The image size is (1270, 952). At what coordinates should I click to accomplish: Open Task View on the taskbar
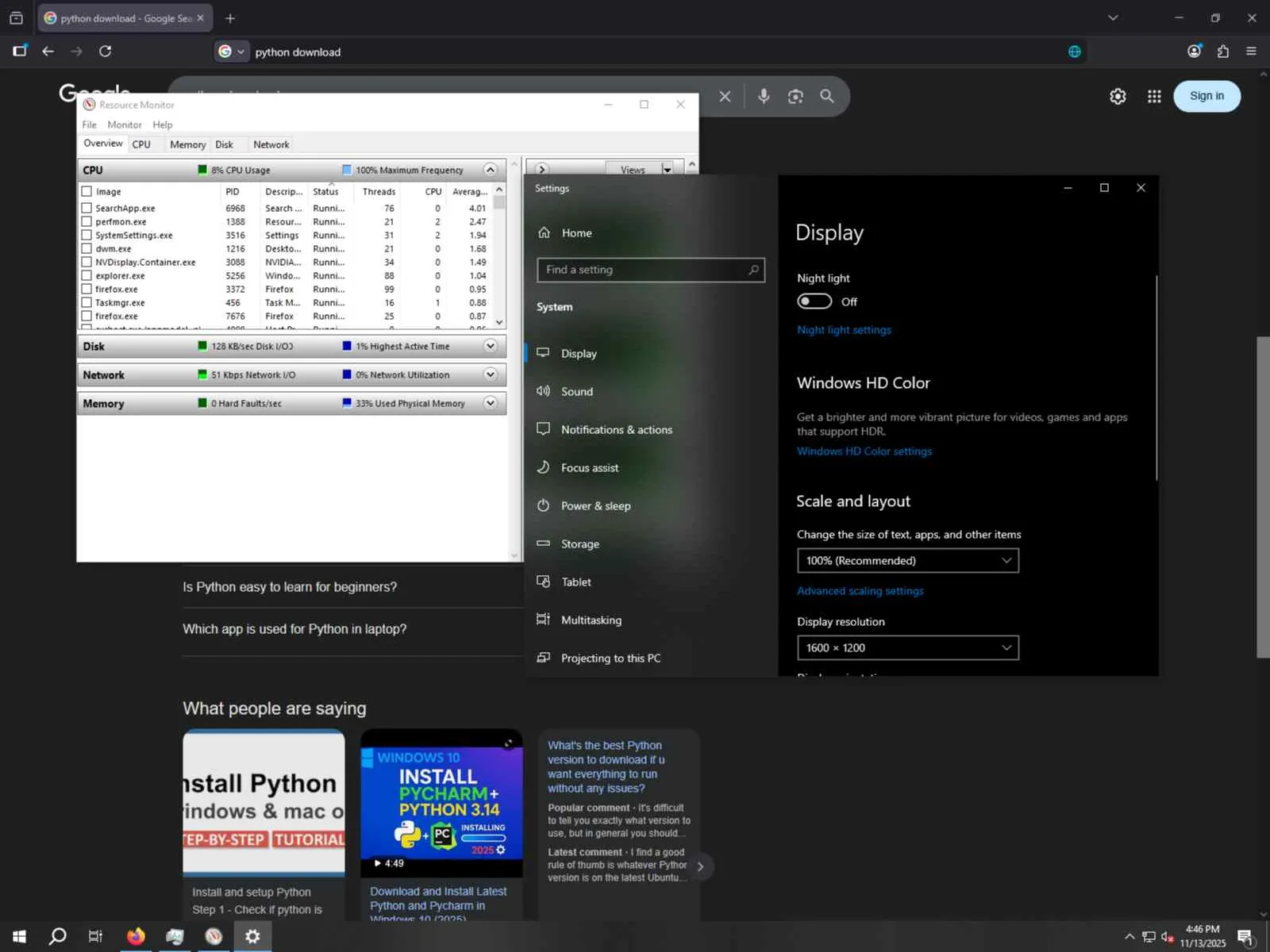tap(95, 936)
